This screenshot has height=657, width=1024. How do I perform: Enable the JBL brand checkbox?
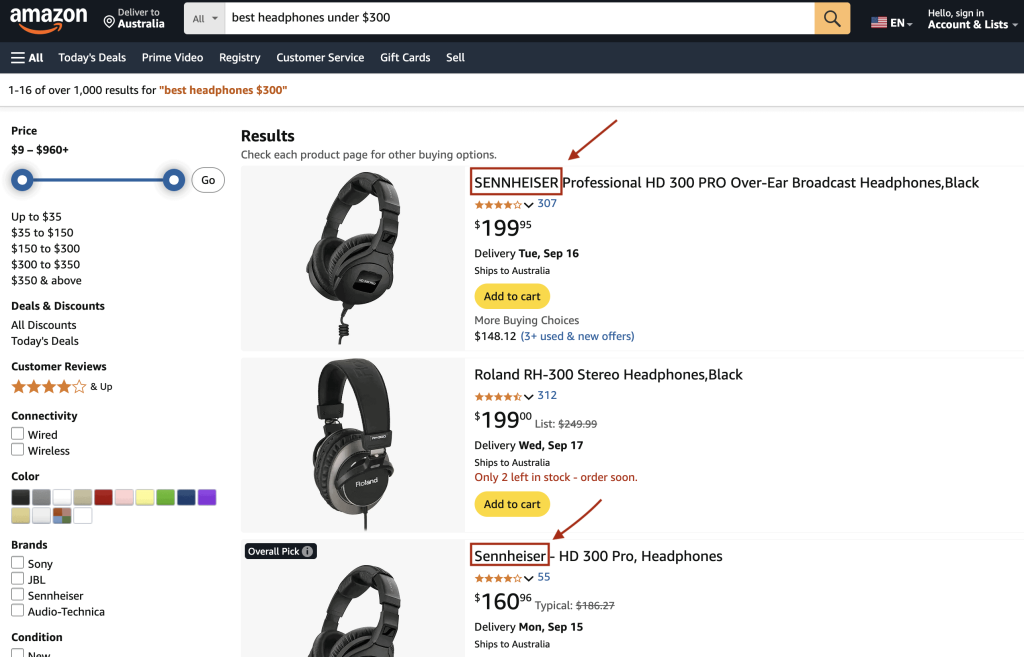coord(17,579)
